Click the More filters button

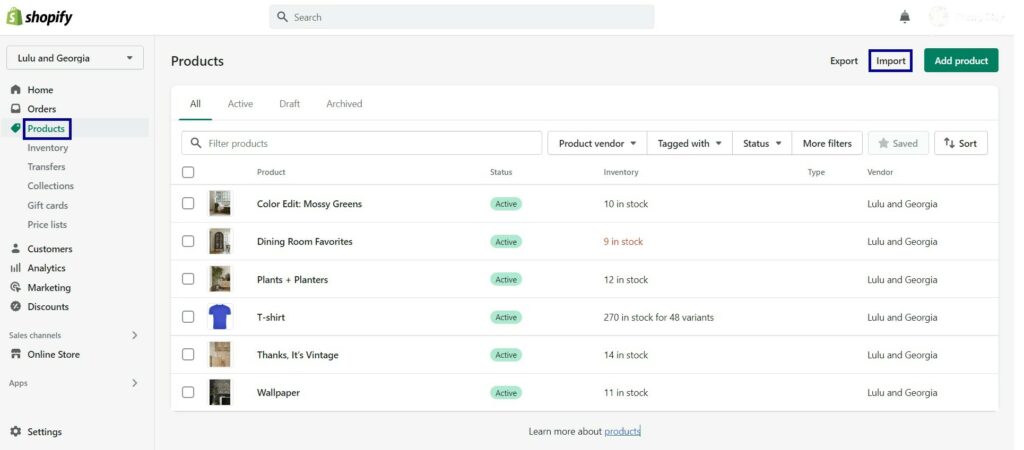[827, 143]
